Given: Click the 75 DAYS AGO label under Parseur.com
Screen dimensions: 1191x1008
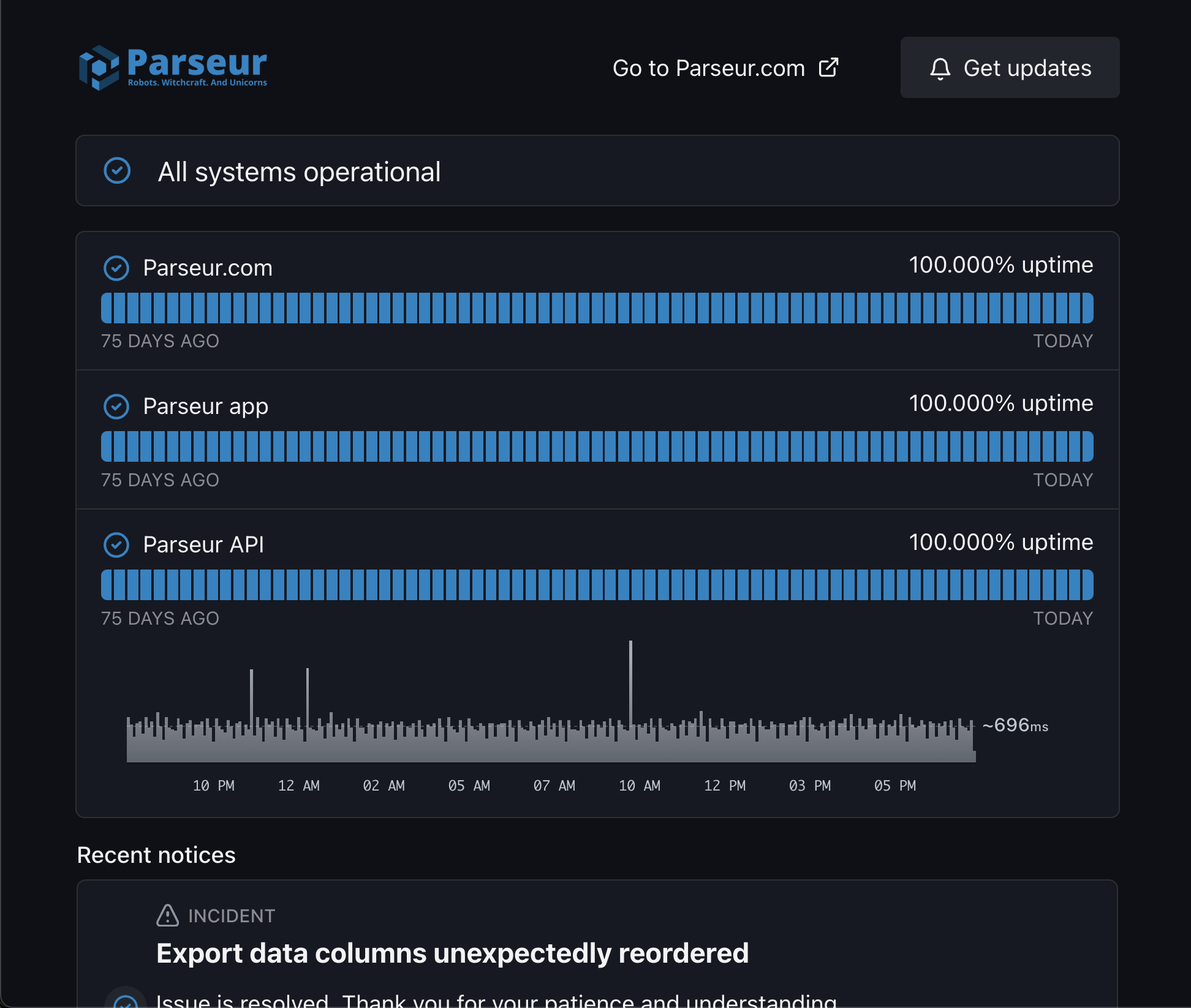Looking at the screenshot, I should click(x=160, y=341).
